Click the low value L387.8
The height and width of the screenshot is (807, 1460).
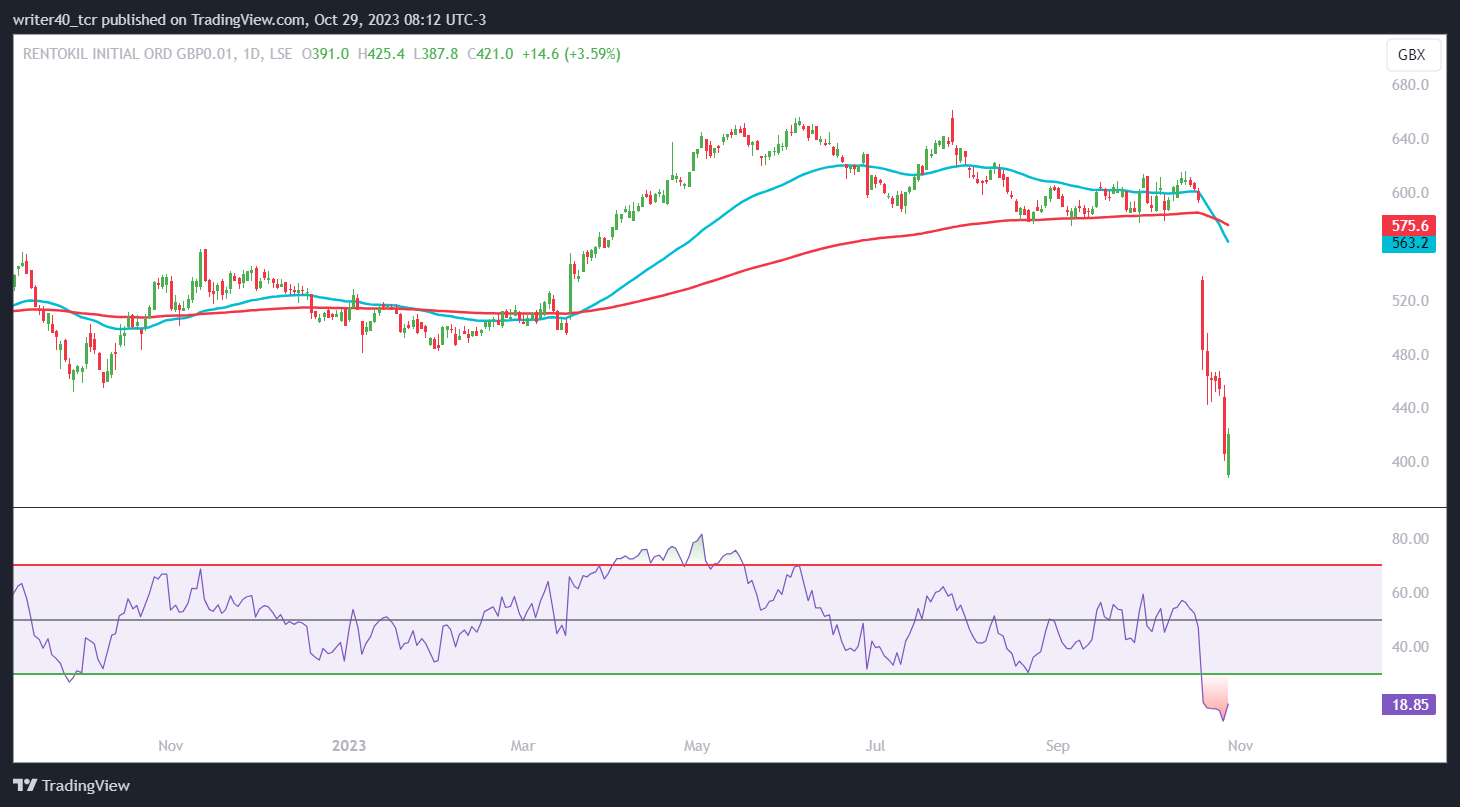(x=436, y=54)
